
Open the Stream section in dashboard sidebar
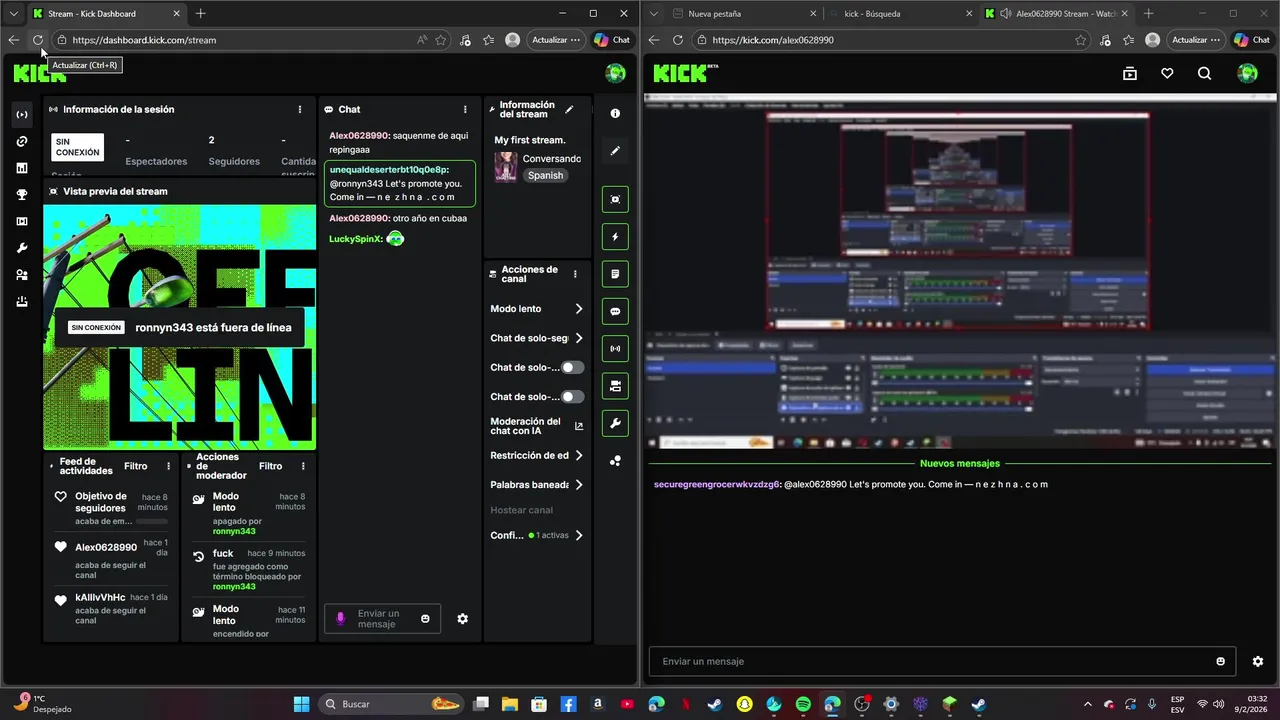(x=22, y=115)
